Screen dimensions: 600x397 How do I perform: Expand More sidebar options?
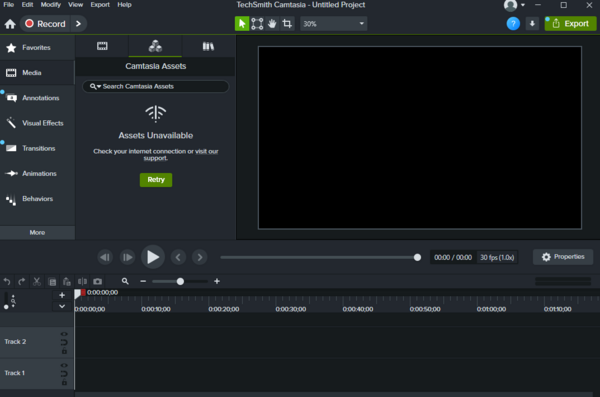tap(37, 232)
